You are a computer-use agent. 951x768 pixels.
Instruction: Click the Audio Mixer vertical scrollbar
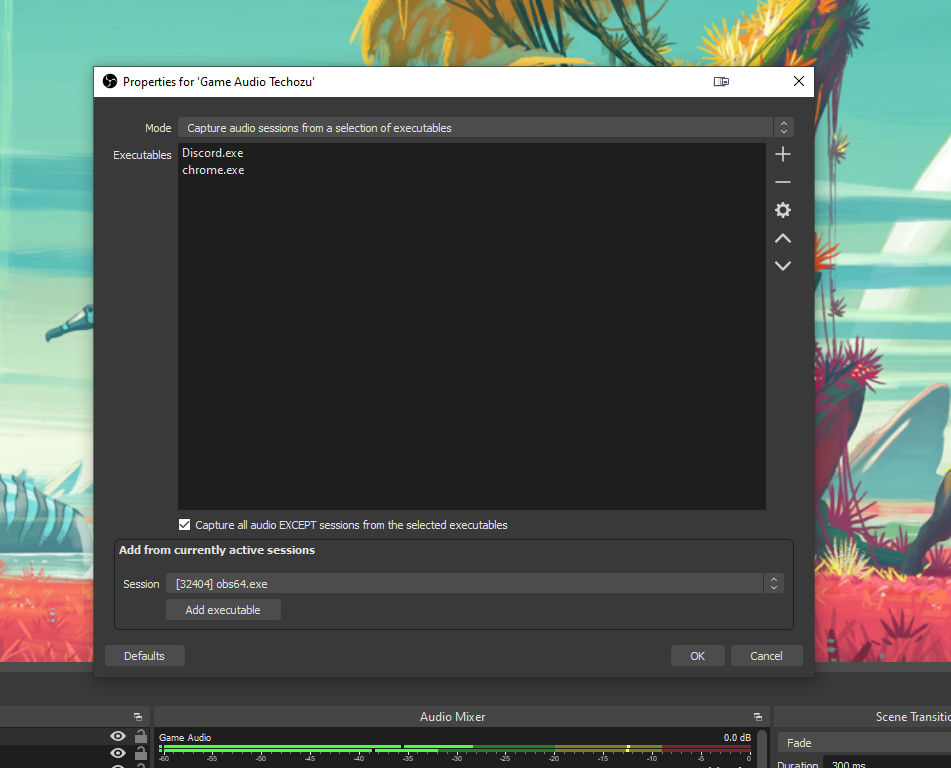(762, 749)
